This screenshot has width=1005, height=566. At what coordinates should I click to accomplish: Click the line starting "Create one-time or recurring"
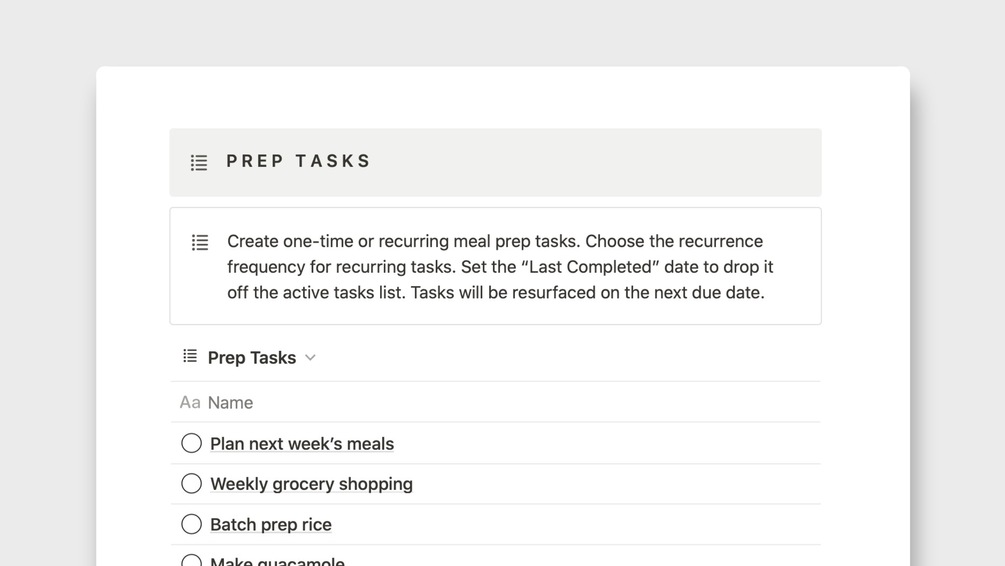point(494,241)
